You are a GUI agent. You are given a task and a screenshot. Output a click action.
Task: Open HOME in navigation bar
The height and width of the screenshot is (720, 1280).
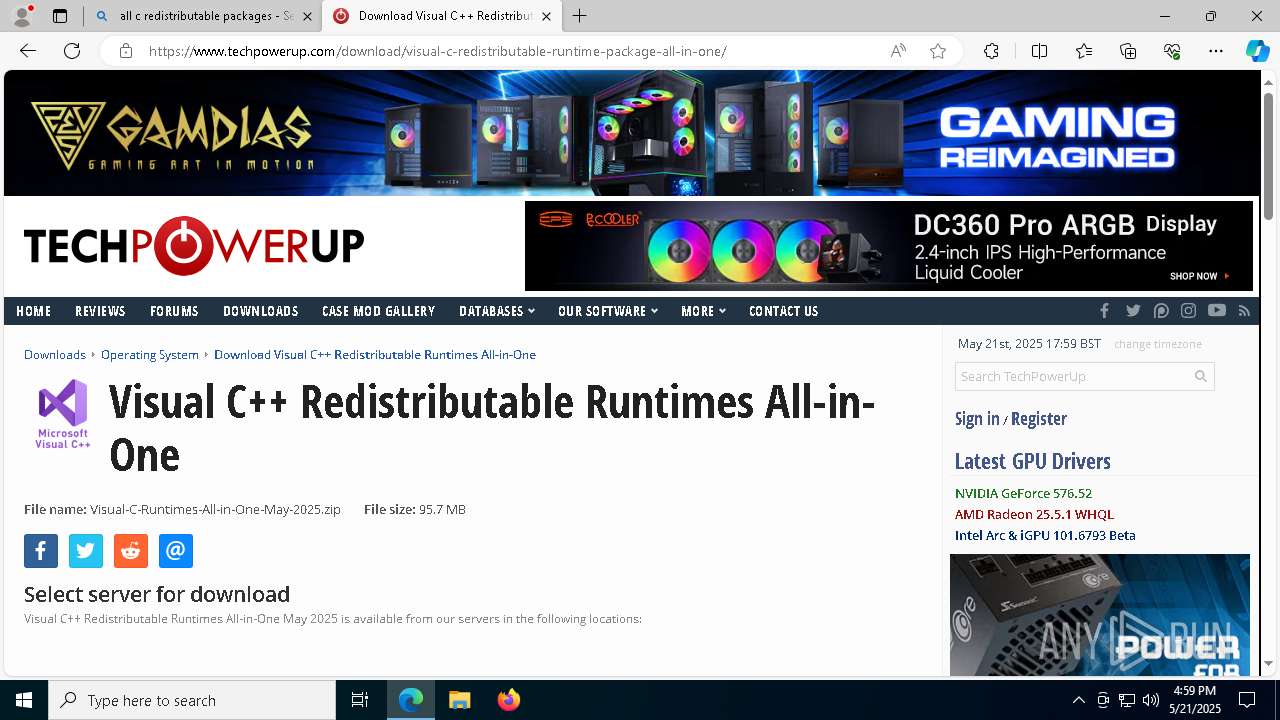point(33,311)
